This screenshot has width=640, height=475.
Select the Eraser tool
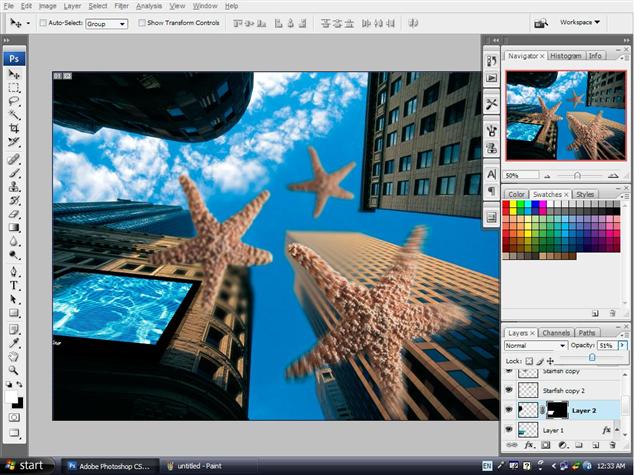[14, 214]
